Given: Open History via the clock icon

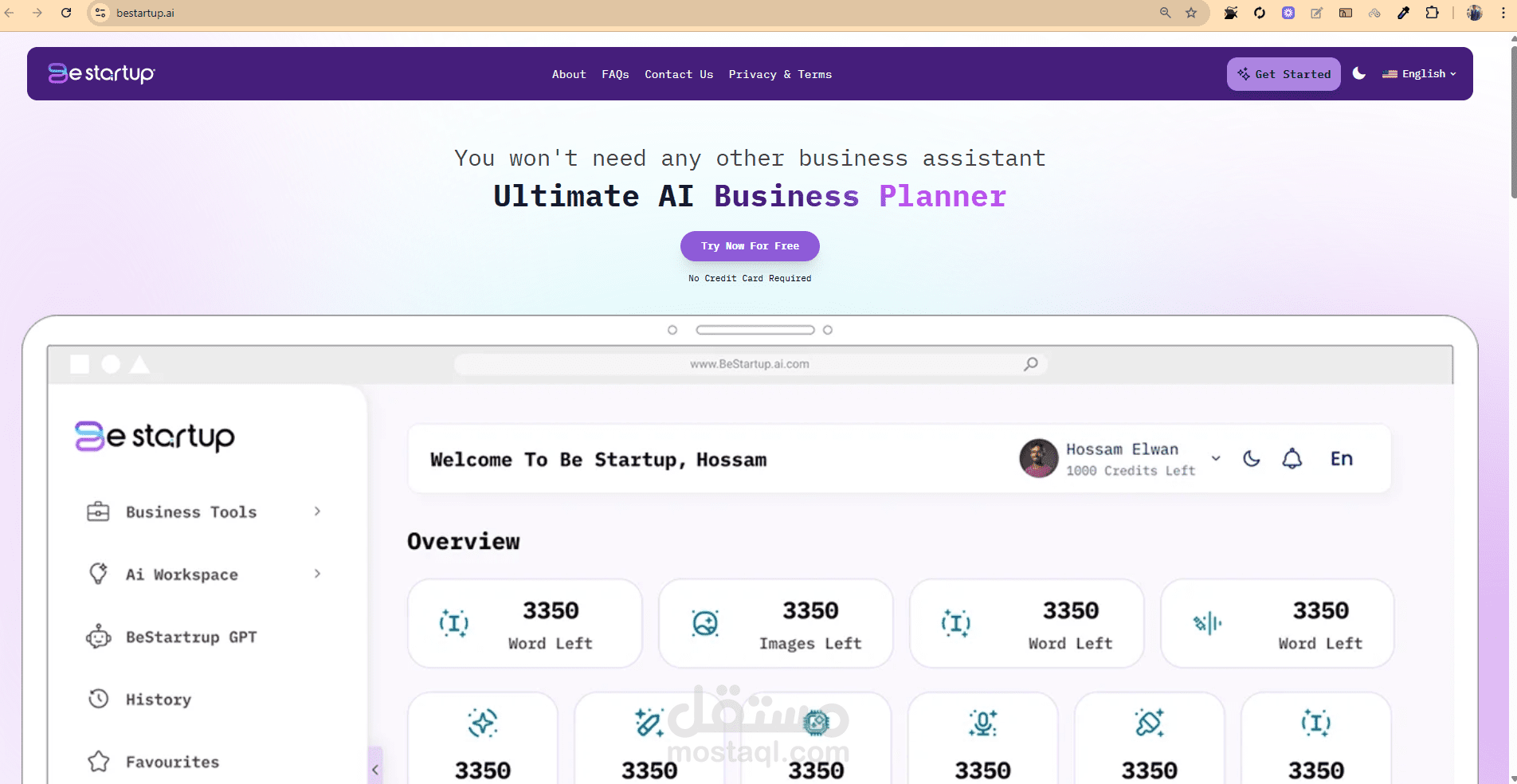Looking at the screenshot, I should pyautogui.click(x=98, y=698).
